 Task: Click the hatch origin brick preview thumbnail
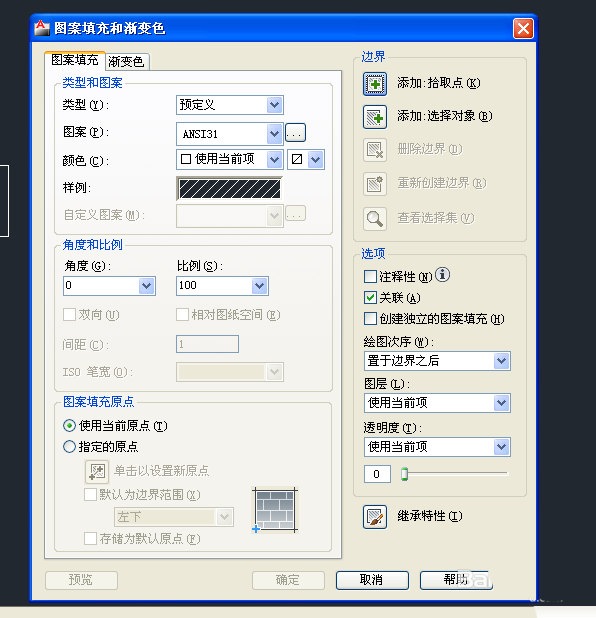[275, 510]
